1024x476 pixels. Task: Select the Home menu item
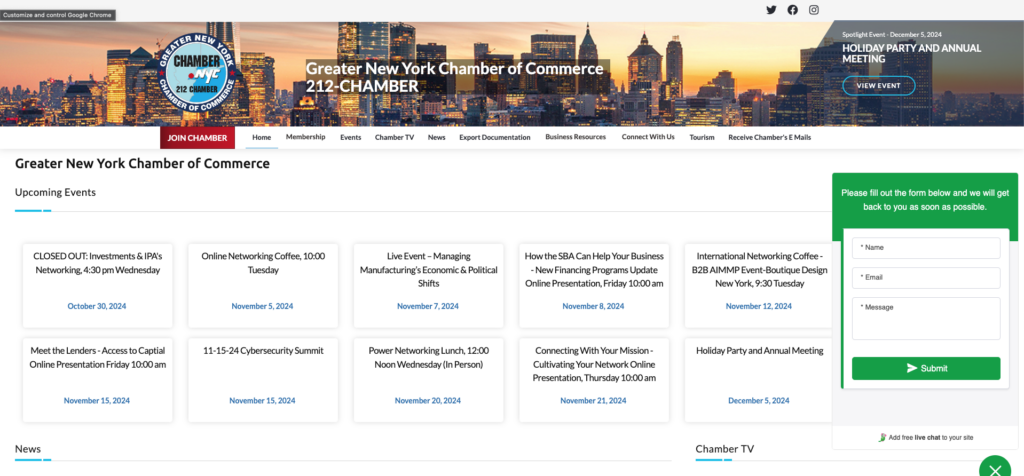[x=261, y=138]
